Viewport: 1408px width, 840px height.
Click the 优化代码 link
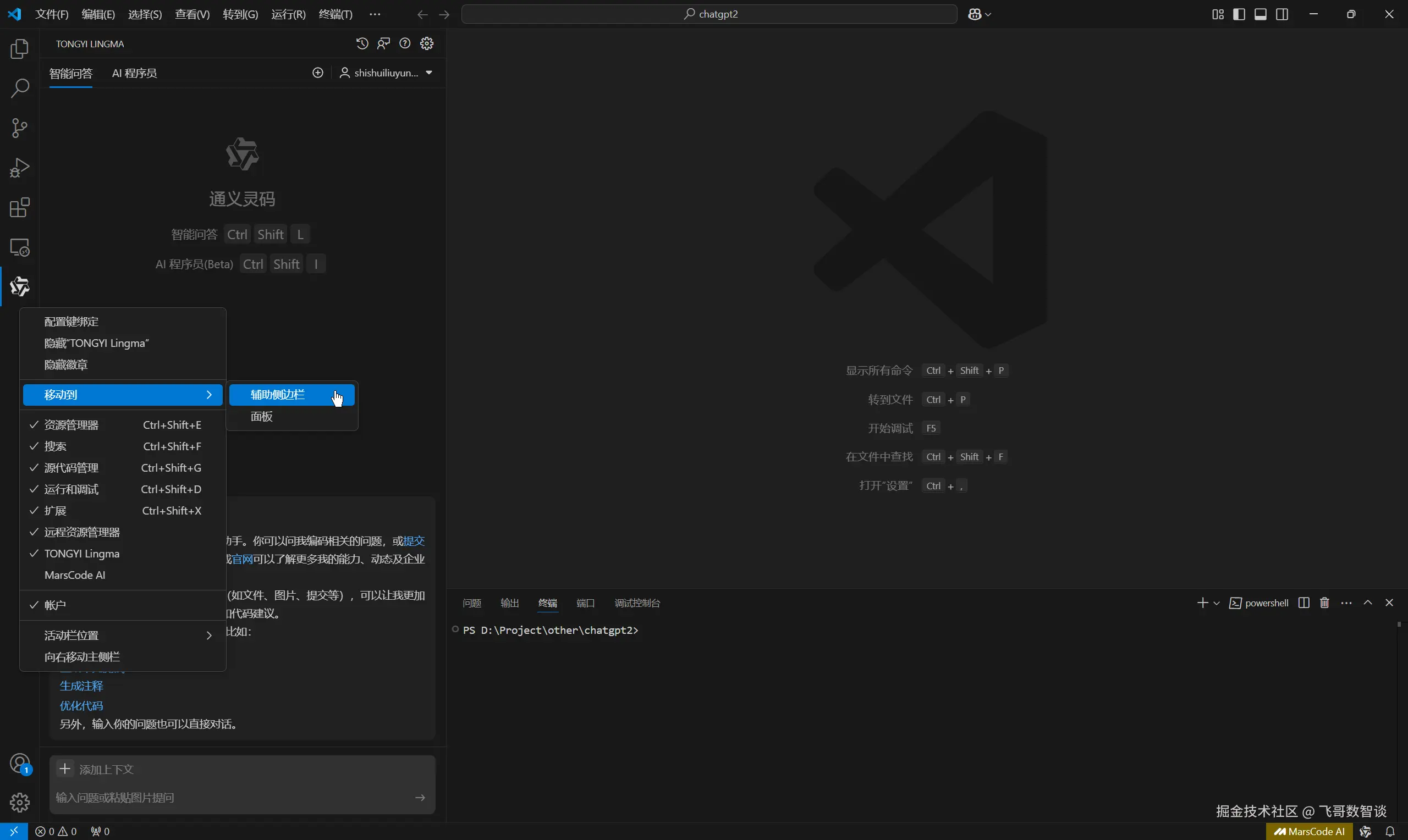tap(81, 706)
